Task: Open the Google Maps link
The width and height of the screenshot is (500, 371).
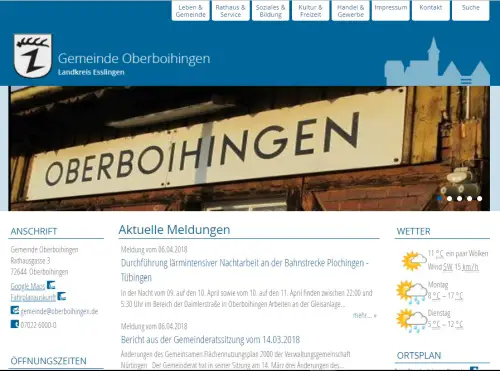Action: point(28,286)
